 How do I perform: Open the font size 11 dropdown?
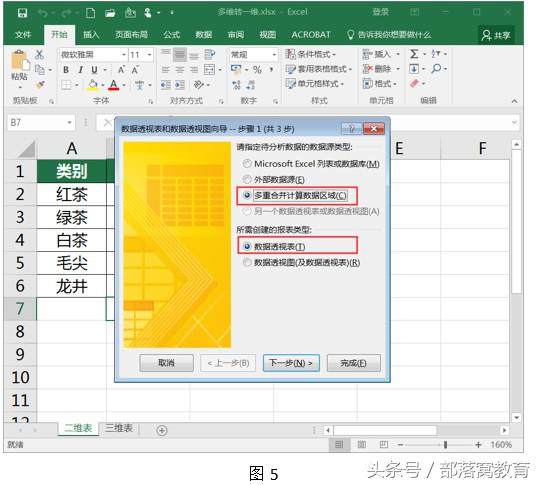(149, 55)
